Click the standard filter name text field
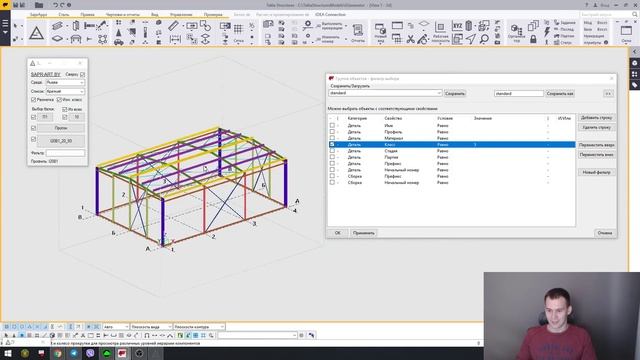 point(518,93)
